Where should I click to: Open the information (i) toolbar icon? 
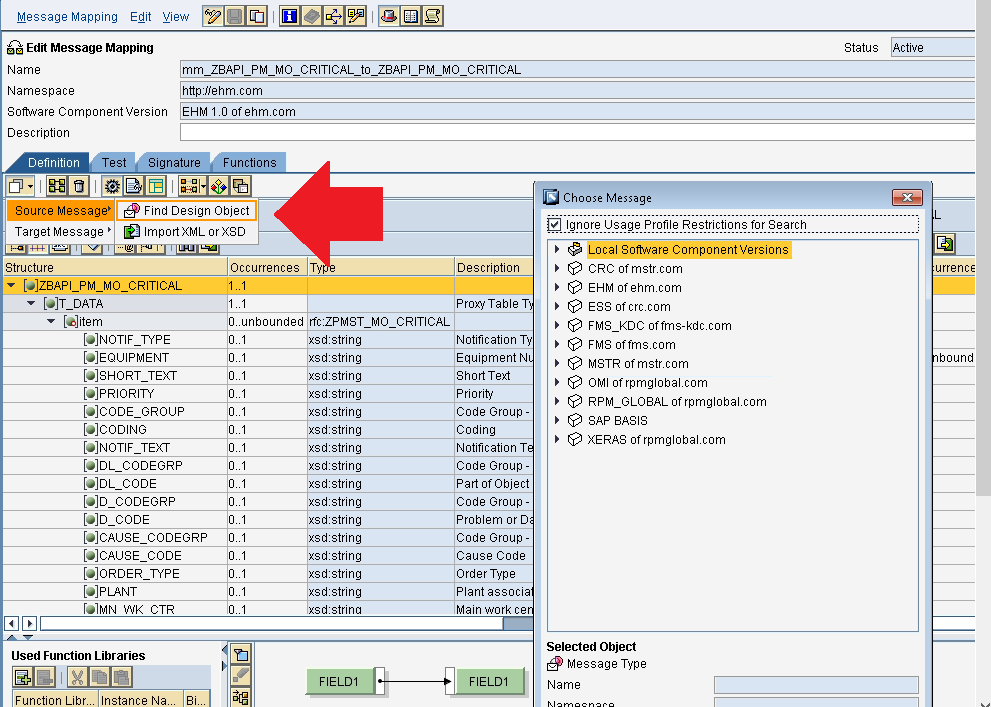(x=289, y=16)
